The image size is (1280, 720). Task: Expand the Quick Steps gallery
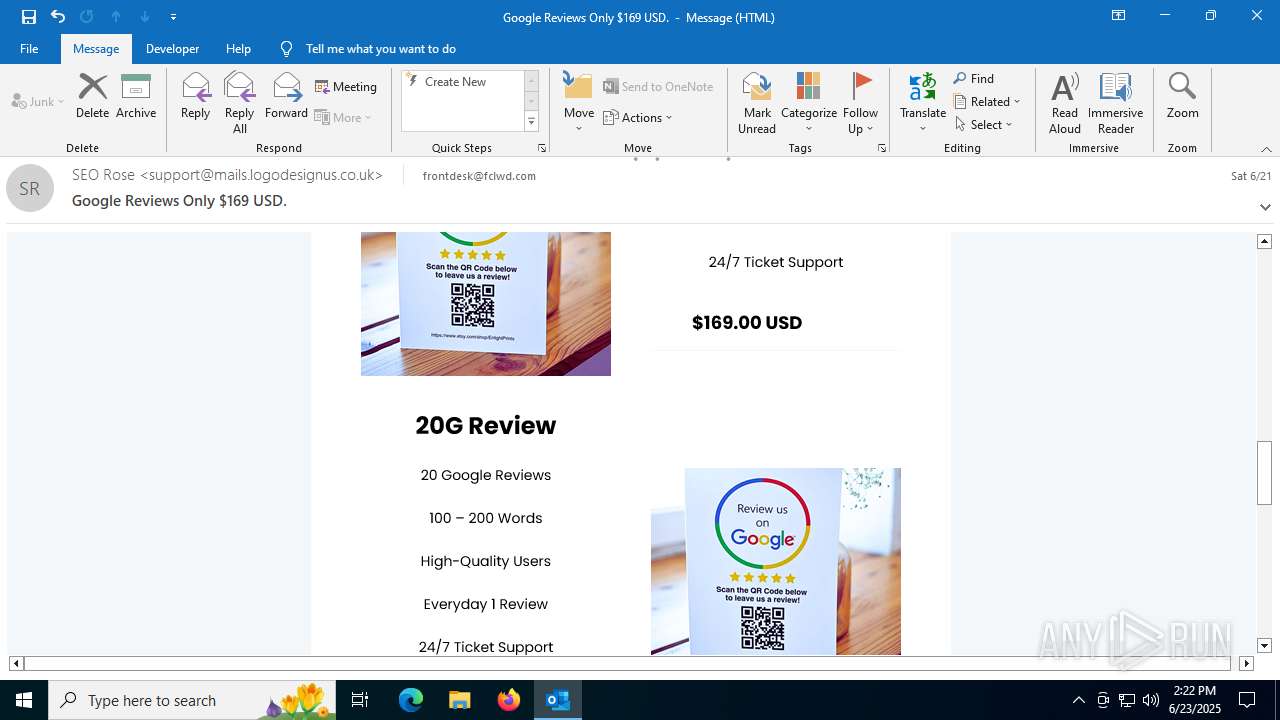pyautogui.click(x=531, y=122)
